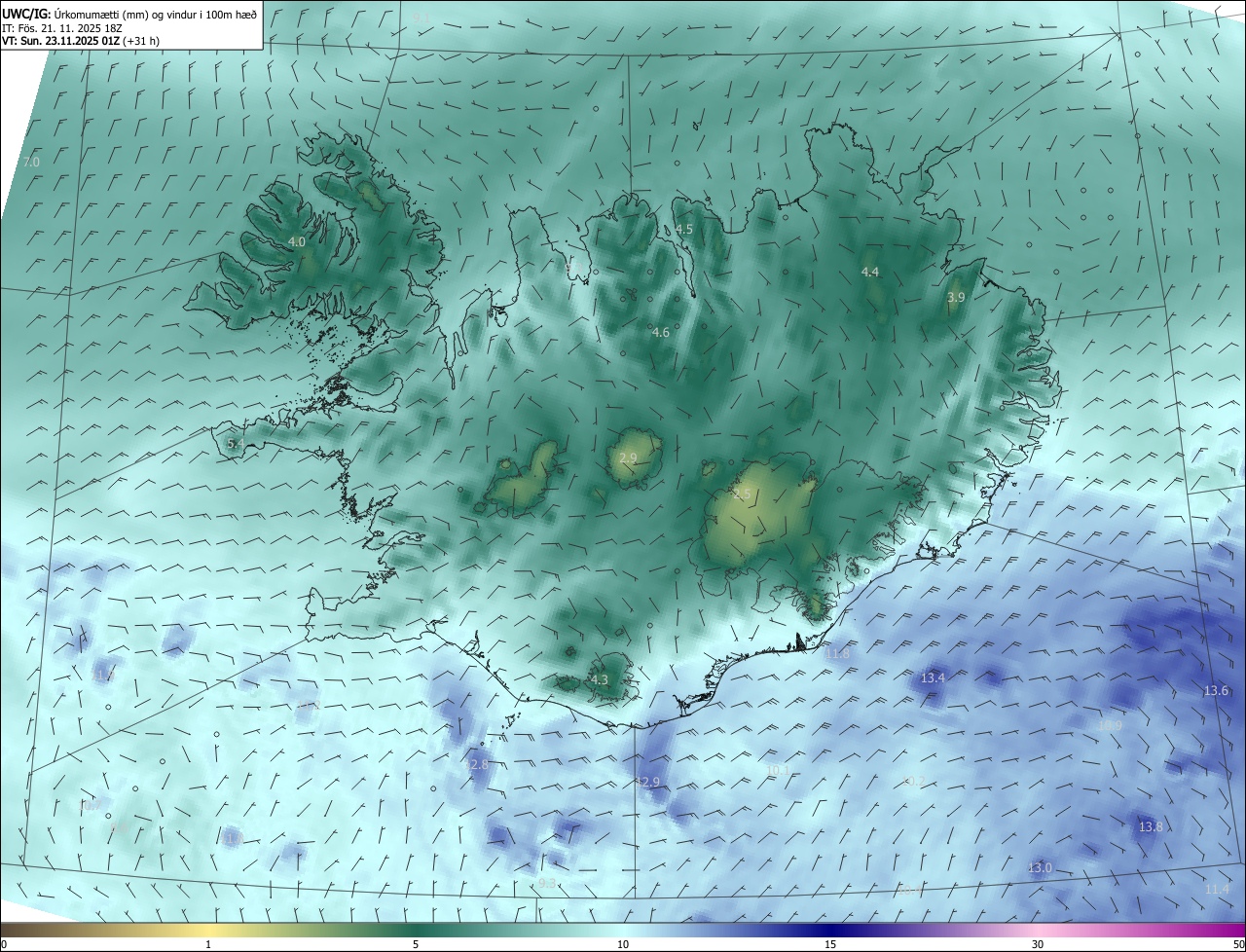1246x952 pixels.
Task: Click the color scale at the 10 mark
Action: pos(623,944)
